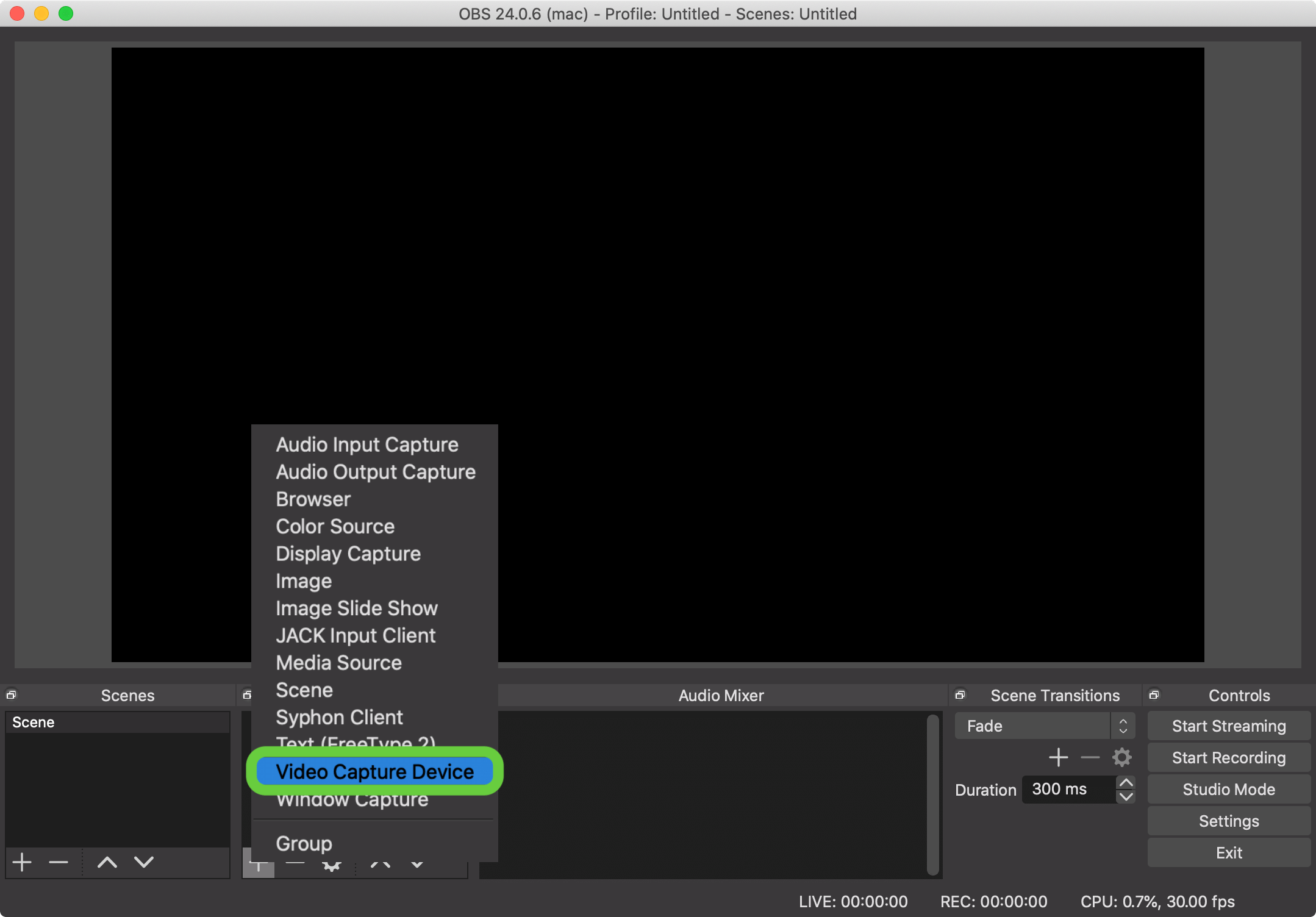Image resolution: width=1316 pixels, height=917 pixels.
Task: Pop out the Scenes dock panel icon
Action: coord(11,694)
